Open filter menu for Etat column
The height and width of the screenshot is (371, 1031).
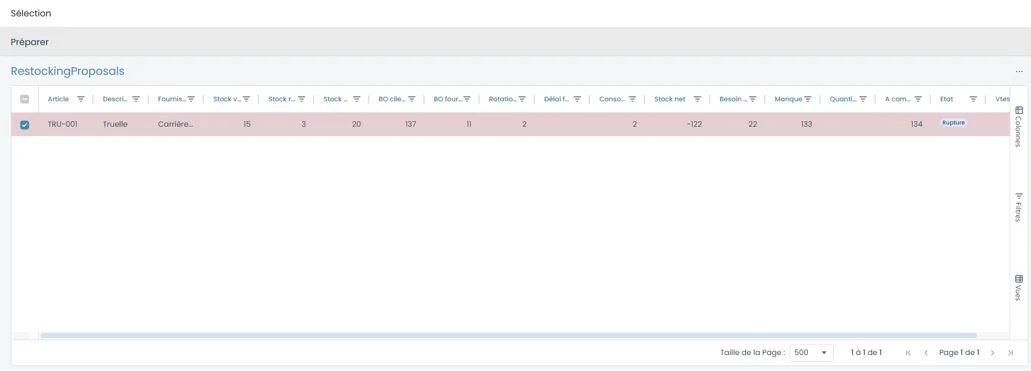[x=973, y=99]
